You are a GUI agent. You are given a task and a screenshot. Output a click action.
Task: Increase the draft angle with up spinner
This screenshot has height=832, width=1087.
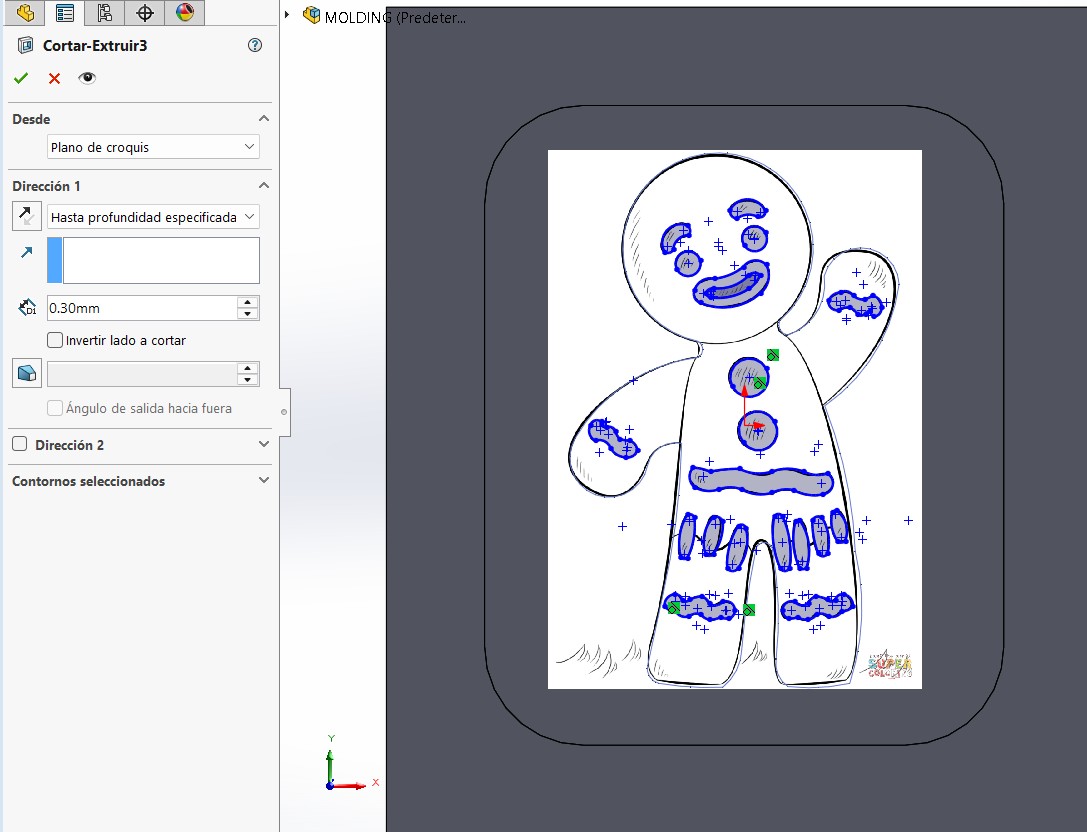pyautogui.click(x=247, y=368)
